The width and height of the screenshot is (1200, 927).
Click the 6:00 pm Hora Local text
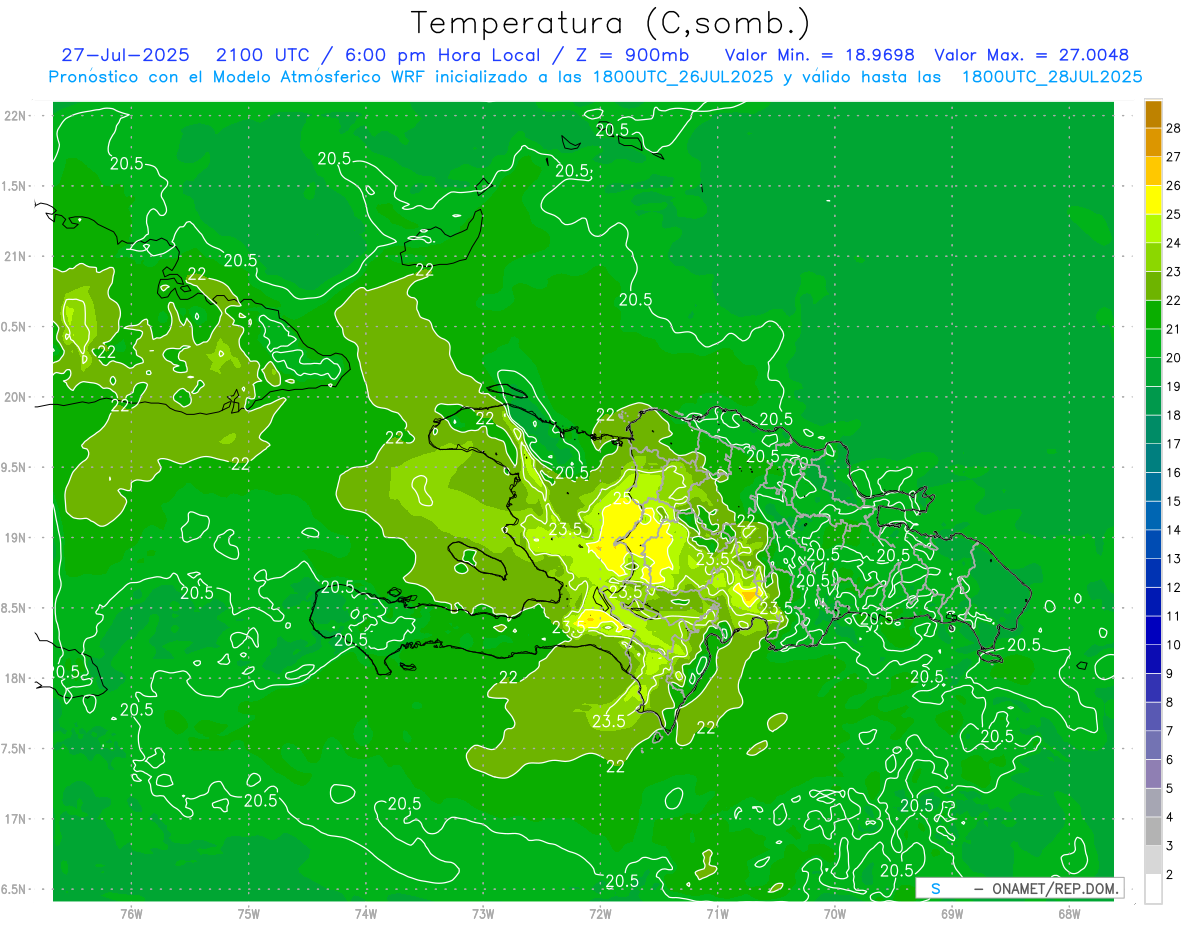pos(441,55)
